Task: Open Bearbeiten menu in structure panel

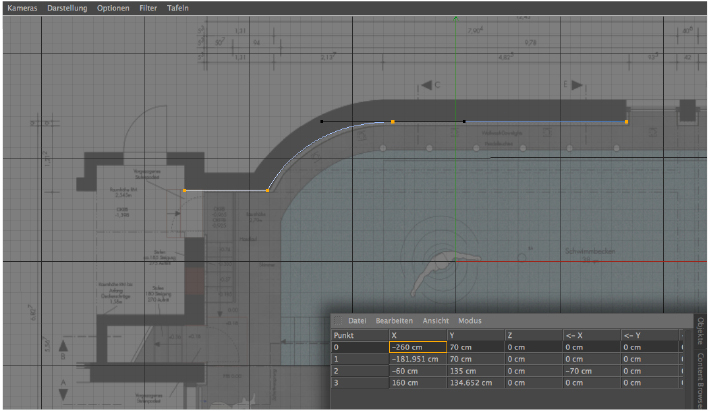Action: [397, 320]
